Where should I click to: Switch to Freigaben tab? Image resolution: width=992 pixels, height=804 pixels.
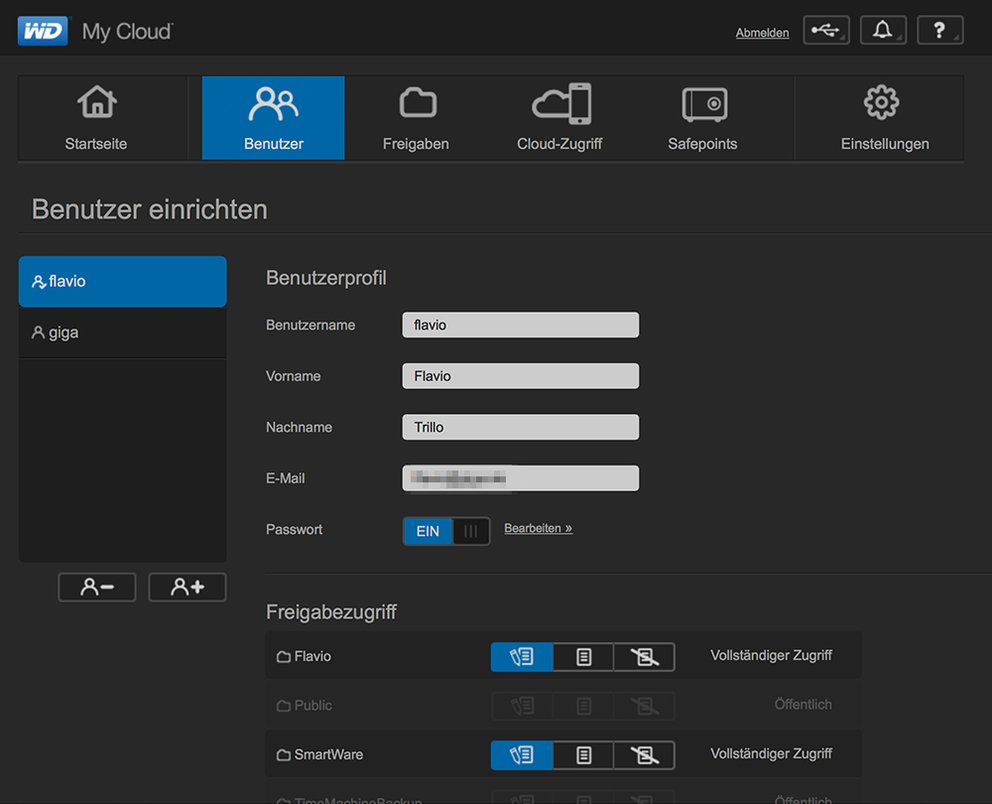pyautogui.click(x=416, y=118)
